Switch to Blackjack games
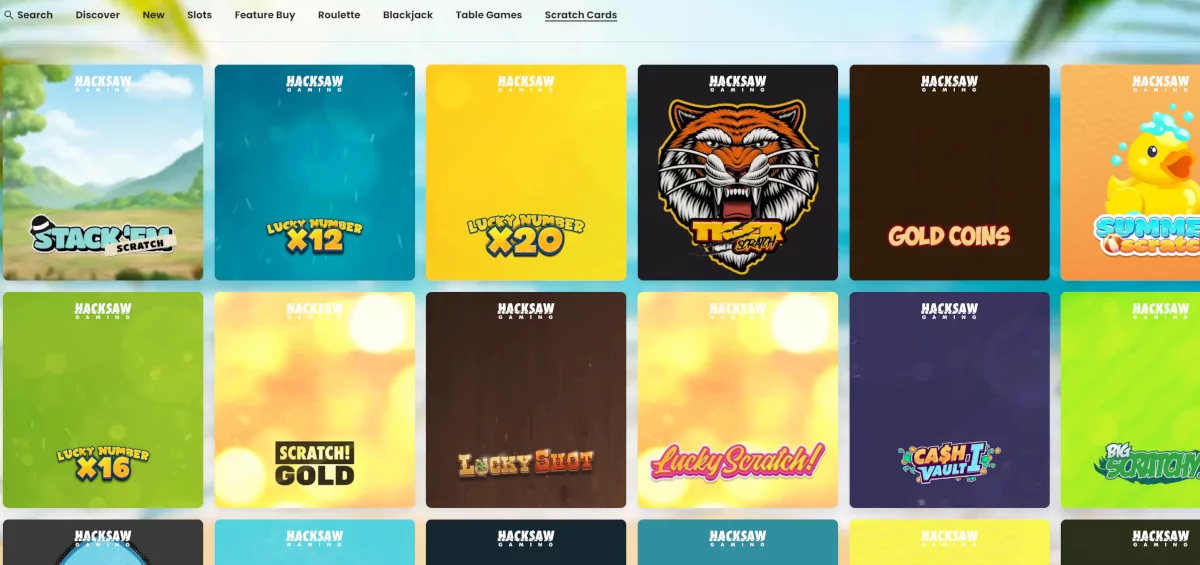The height and width of the screenshot is (565, 1200). click(x=408, y=15)
